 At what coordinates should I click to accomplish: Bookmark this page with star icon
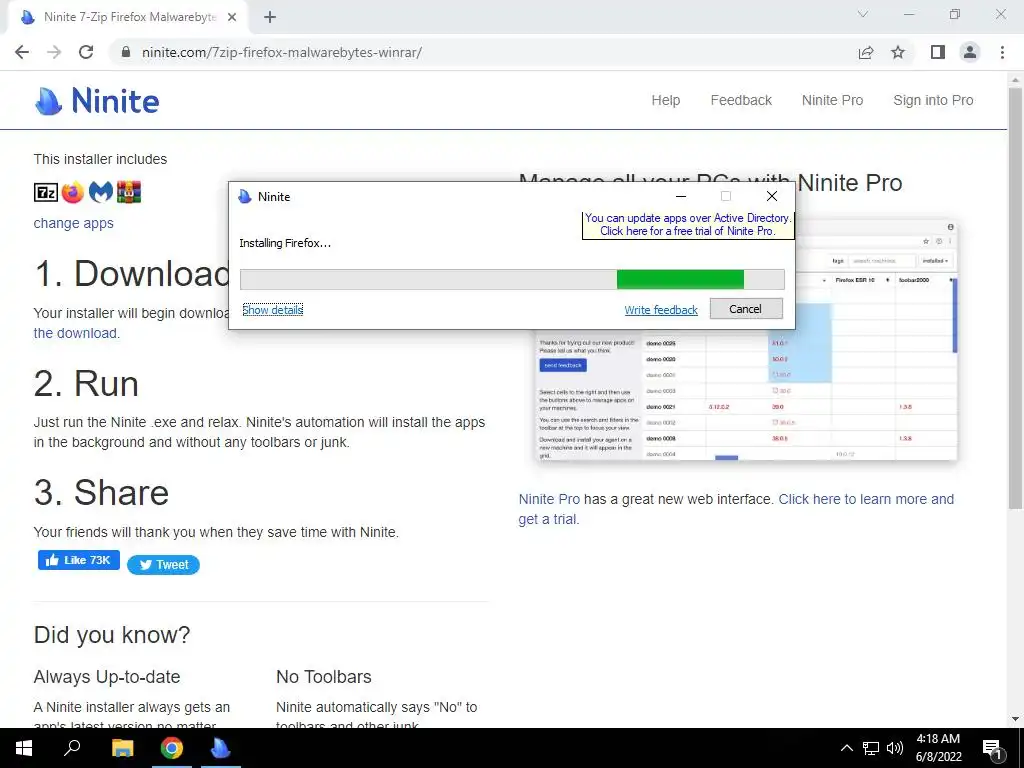898,52
